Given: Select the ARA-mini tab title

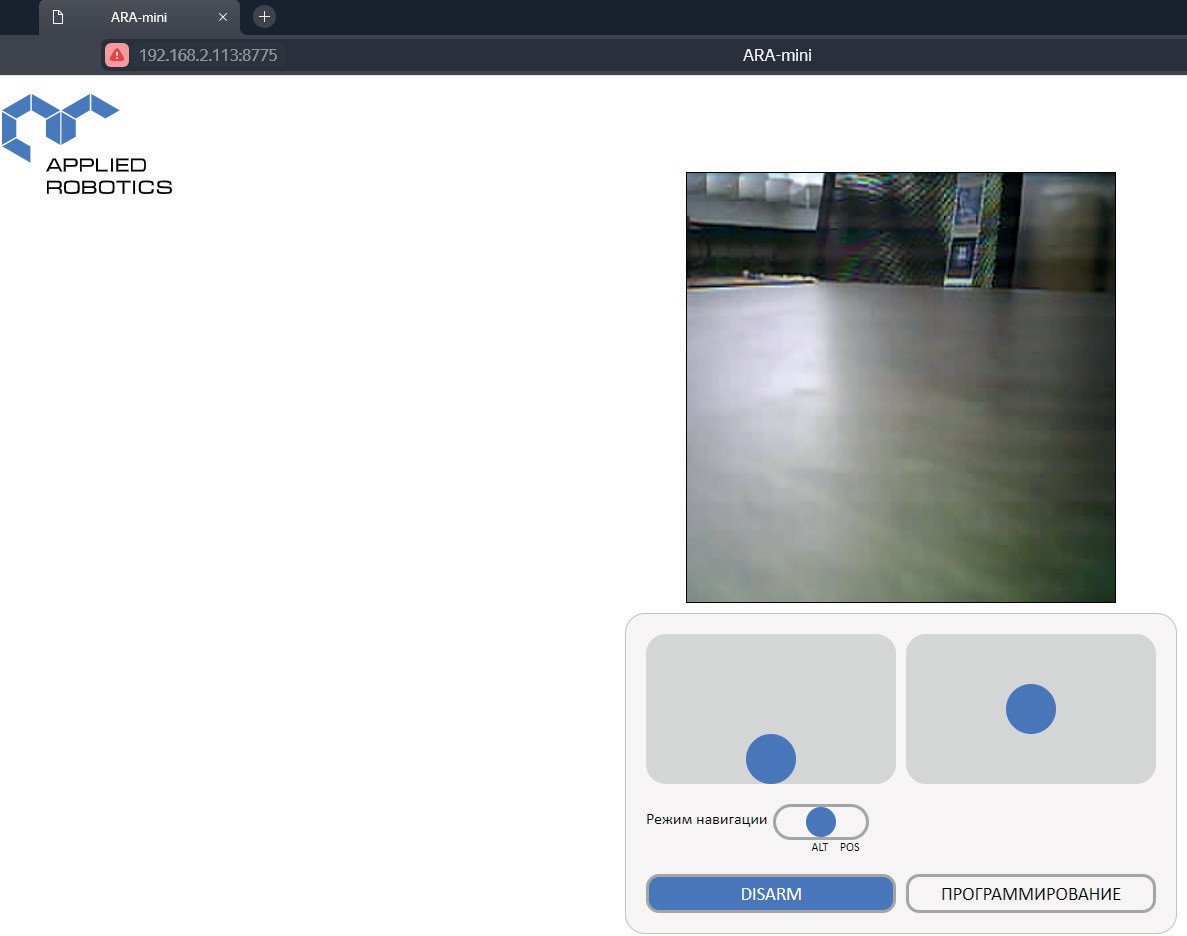Looking at the screenshot, I should tap(139, 17).
